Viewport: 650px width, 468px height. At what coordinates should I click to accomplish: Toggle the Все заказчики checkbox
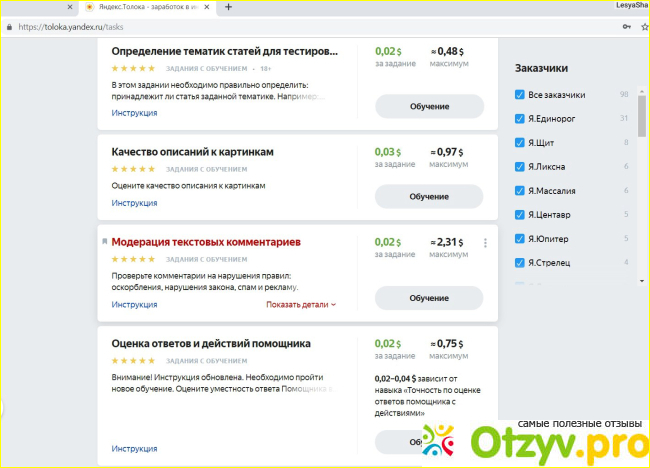(519, 95)
